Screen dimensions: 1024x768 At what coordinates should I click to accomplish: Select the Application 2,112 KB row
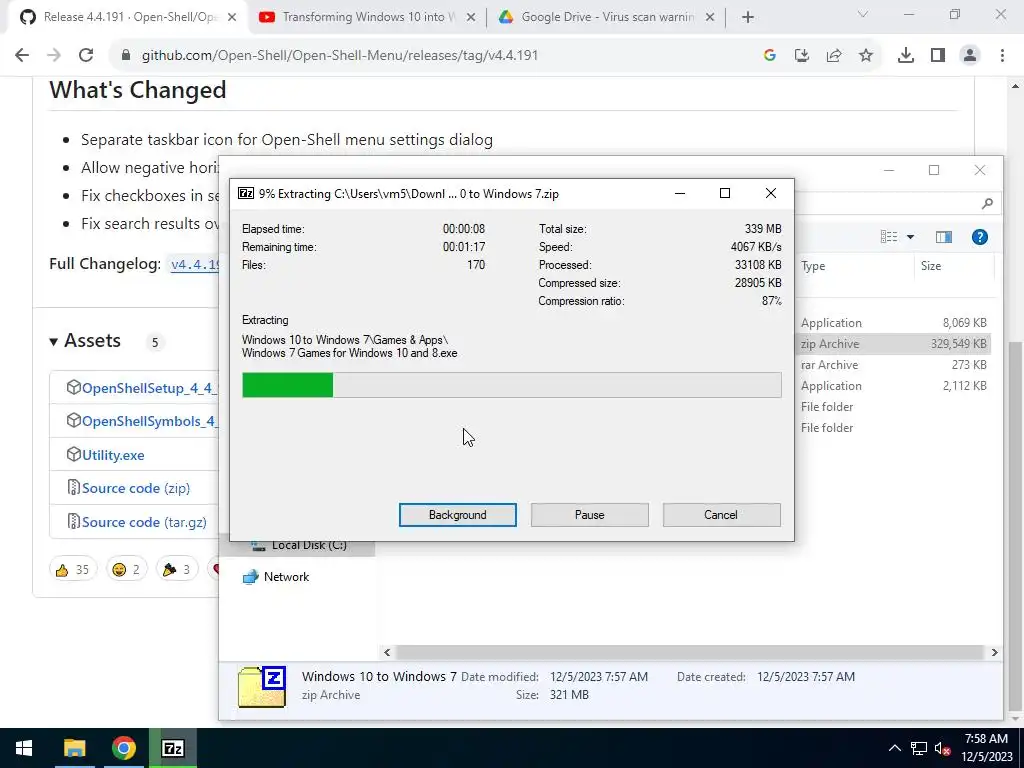point(893,385)
